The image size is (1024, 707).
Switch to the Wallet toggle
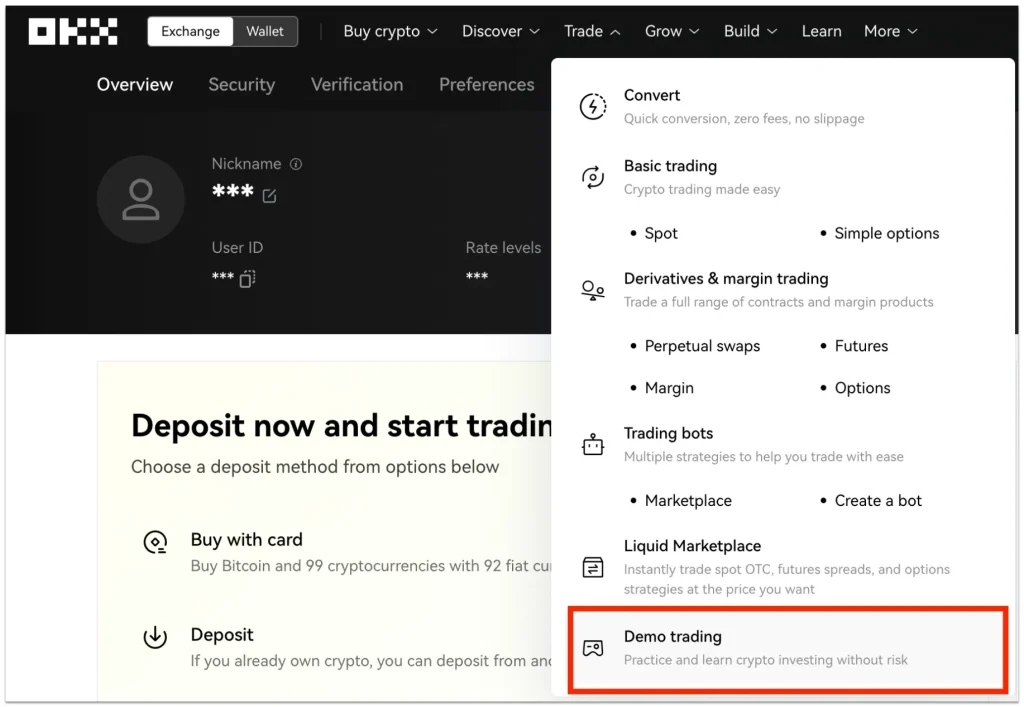coord(264,31)
